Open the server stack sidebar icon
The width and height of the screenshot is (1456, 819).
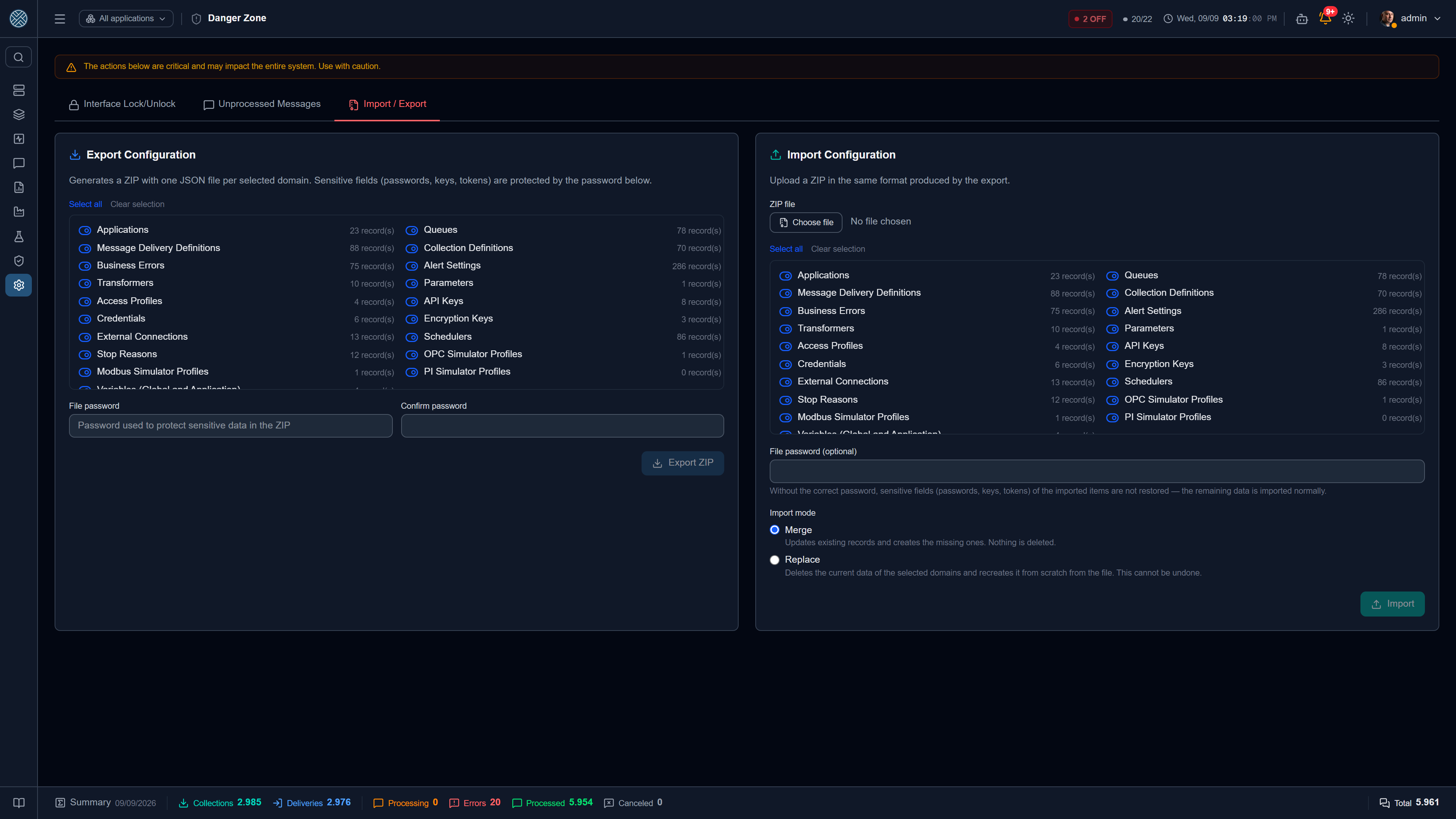tap(19, 91)
